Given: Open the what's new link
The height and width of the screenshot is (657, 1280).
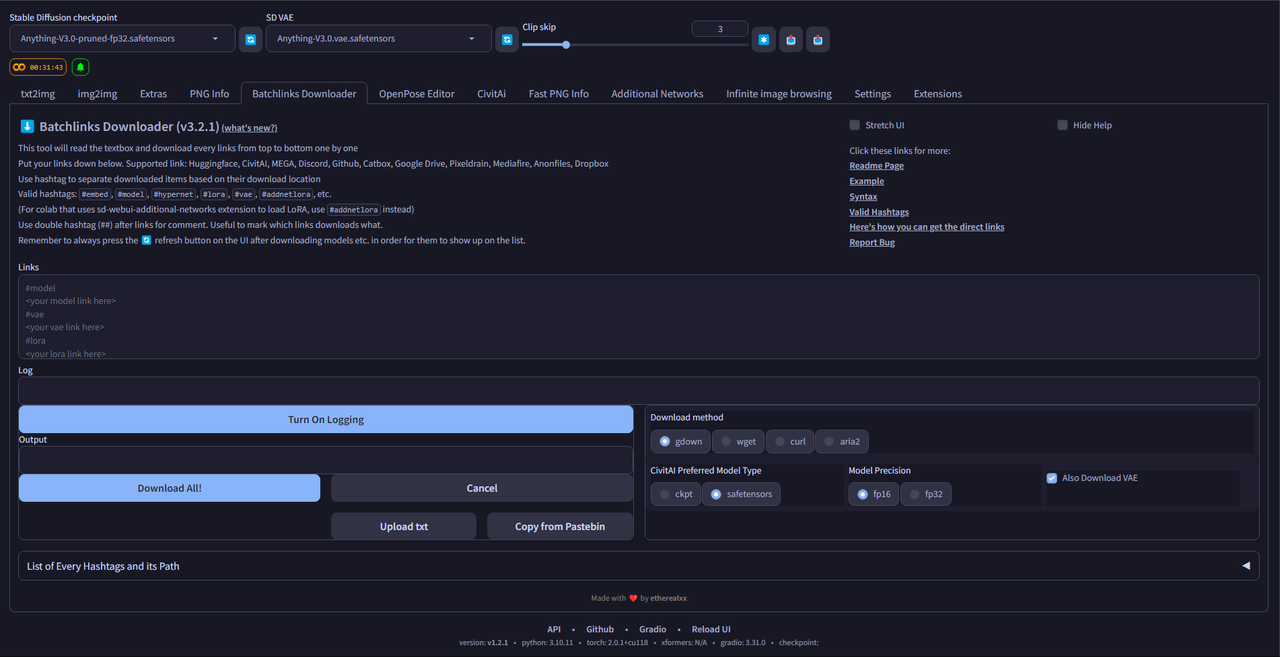Looking at the screenshot, I should pos(249,128).
